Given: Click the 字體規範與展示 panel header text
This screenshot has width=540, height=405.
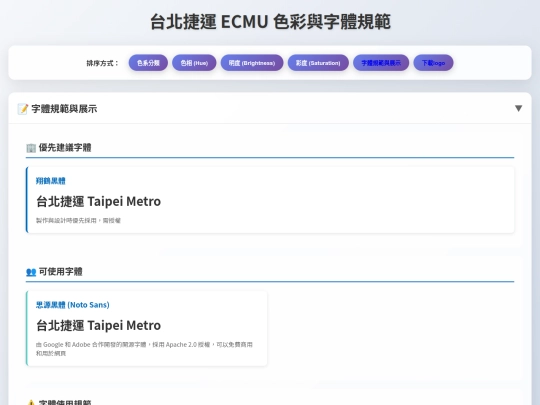Looking at the screenshot, I should (x=64, y=109).
